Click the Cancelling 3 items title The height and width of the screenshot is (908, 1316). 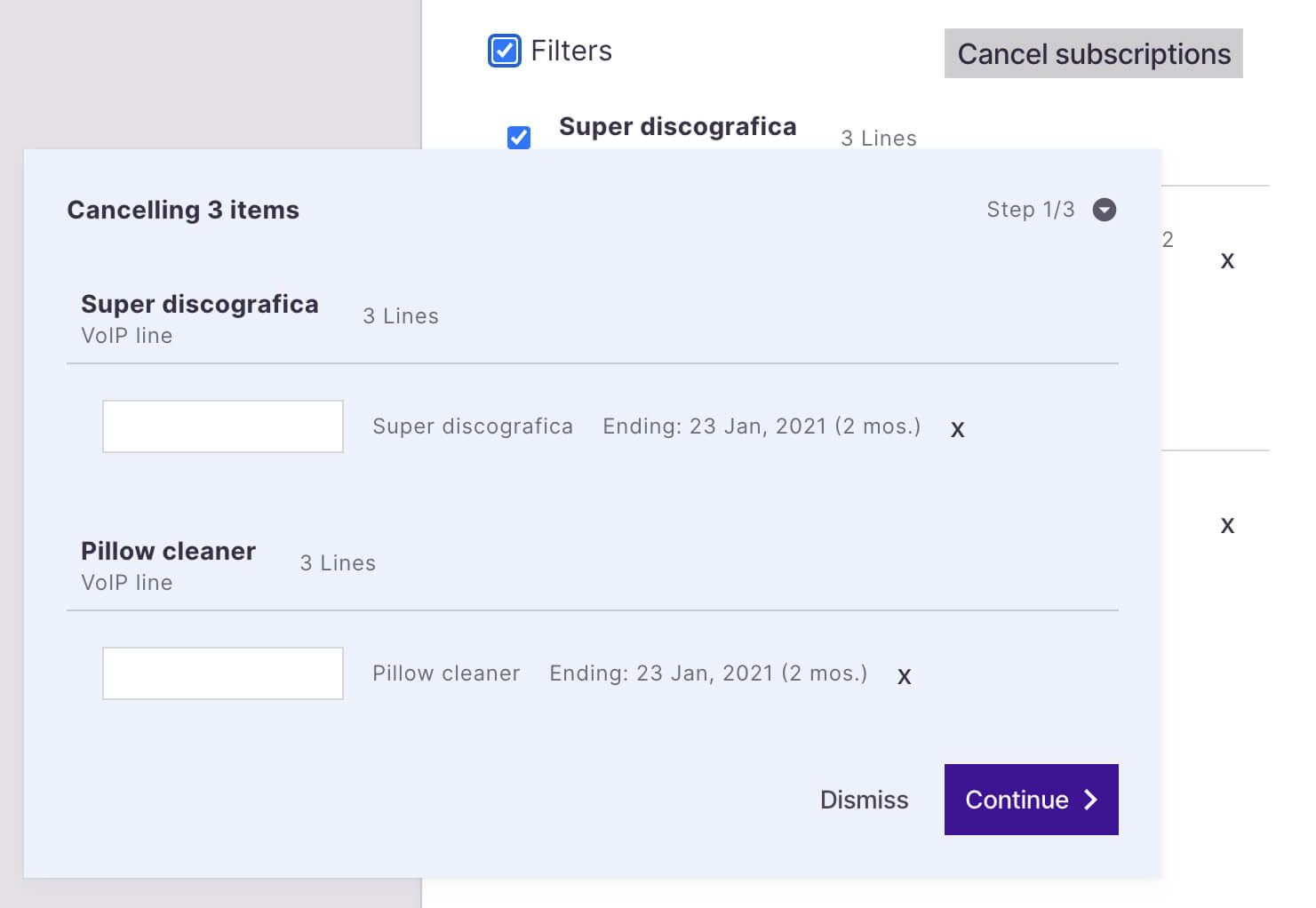(183, 210)
